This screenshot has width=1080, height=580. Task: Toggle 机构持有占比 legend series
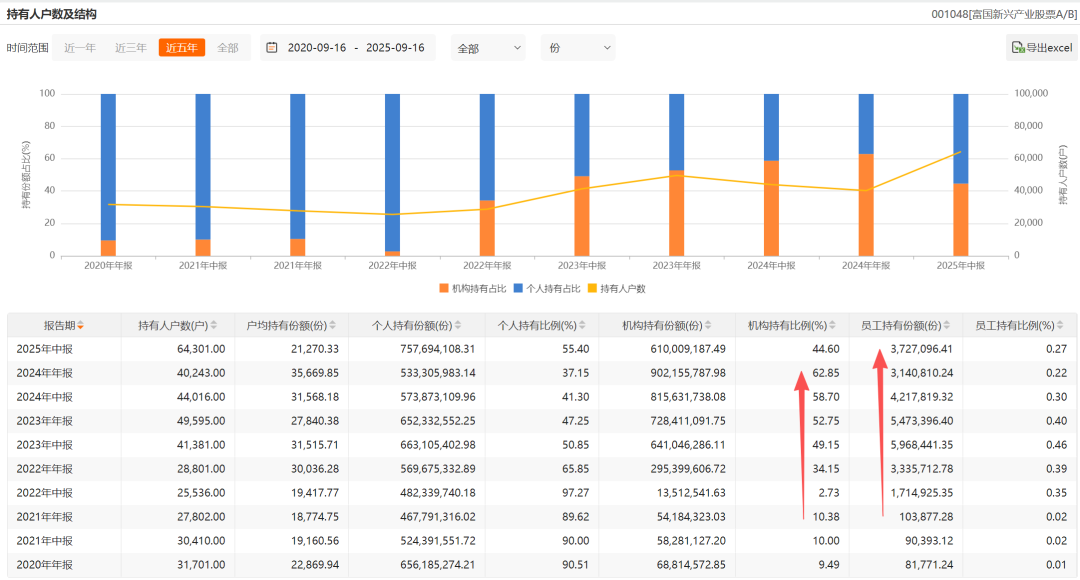(475, 289)
